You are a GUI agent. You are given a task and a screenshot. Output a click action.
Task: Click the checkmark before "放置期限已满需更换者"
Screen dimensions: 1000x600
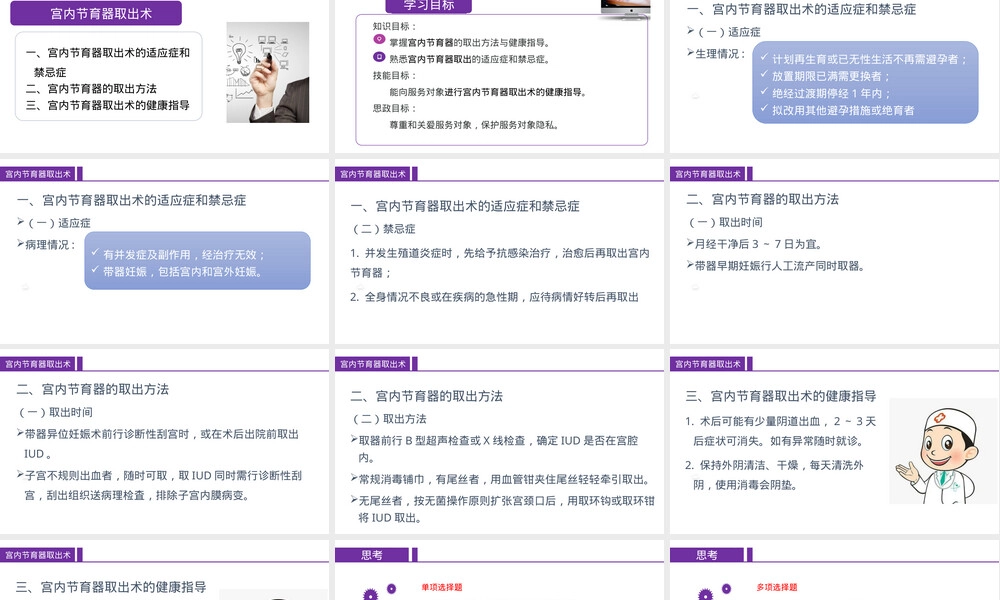(764, 75)
